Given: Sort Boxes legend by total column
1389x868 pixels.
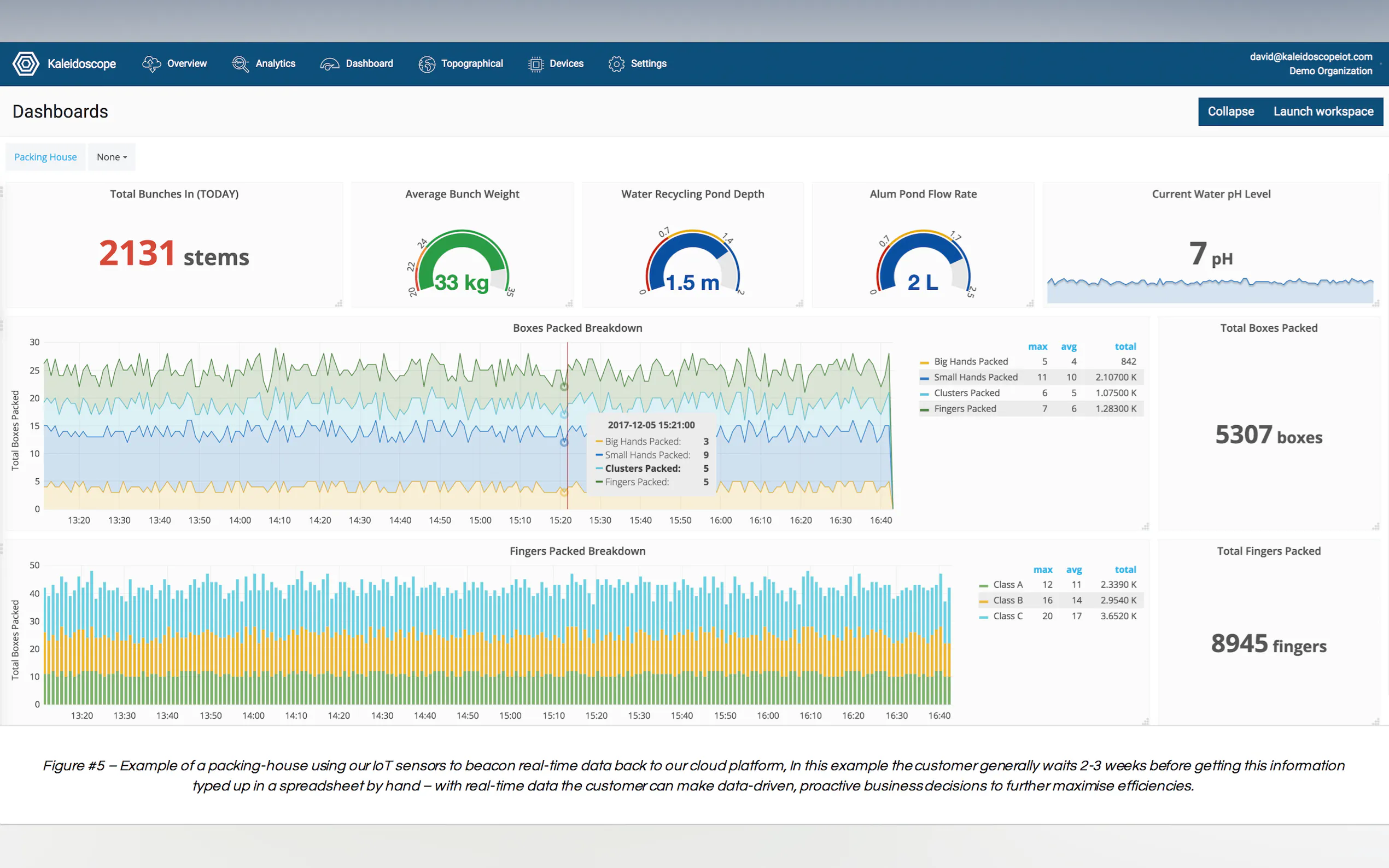Looking at the screenshot, I should 1125,346.
